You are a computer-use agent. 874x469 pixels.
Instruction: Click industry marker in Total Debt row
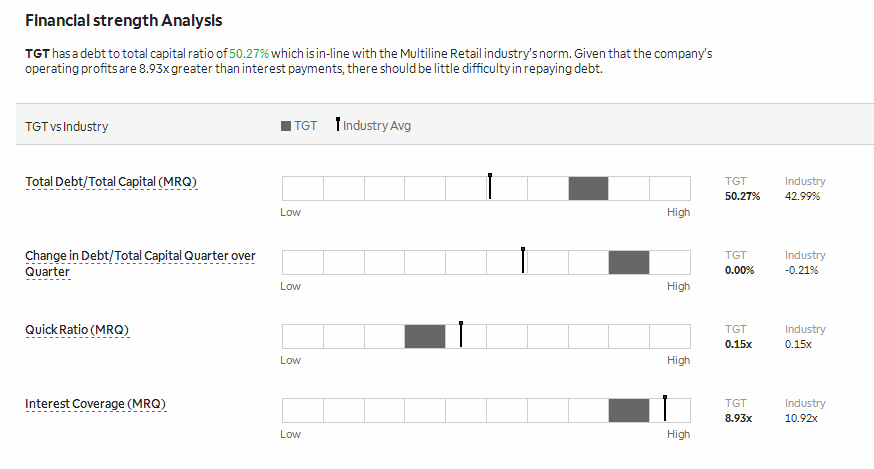point(490,186)
